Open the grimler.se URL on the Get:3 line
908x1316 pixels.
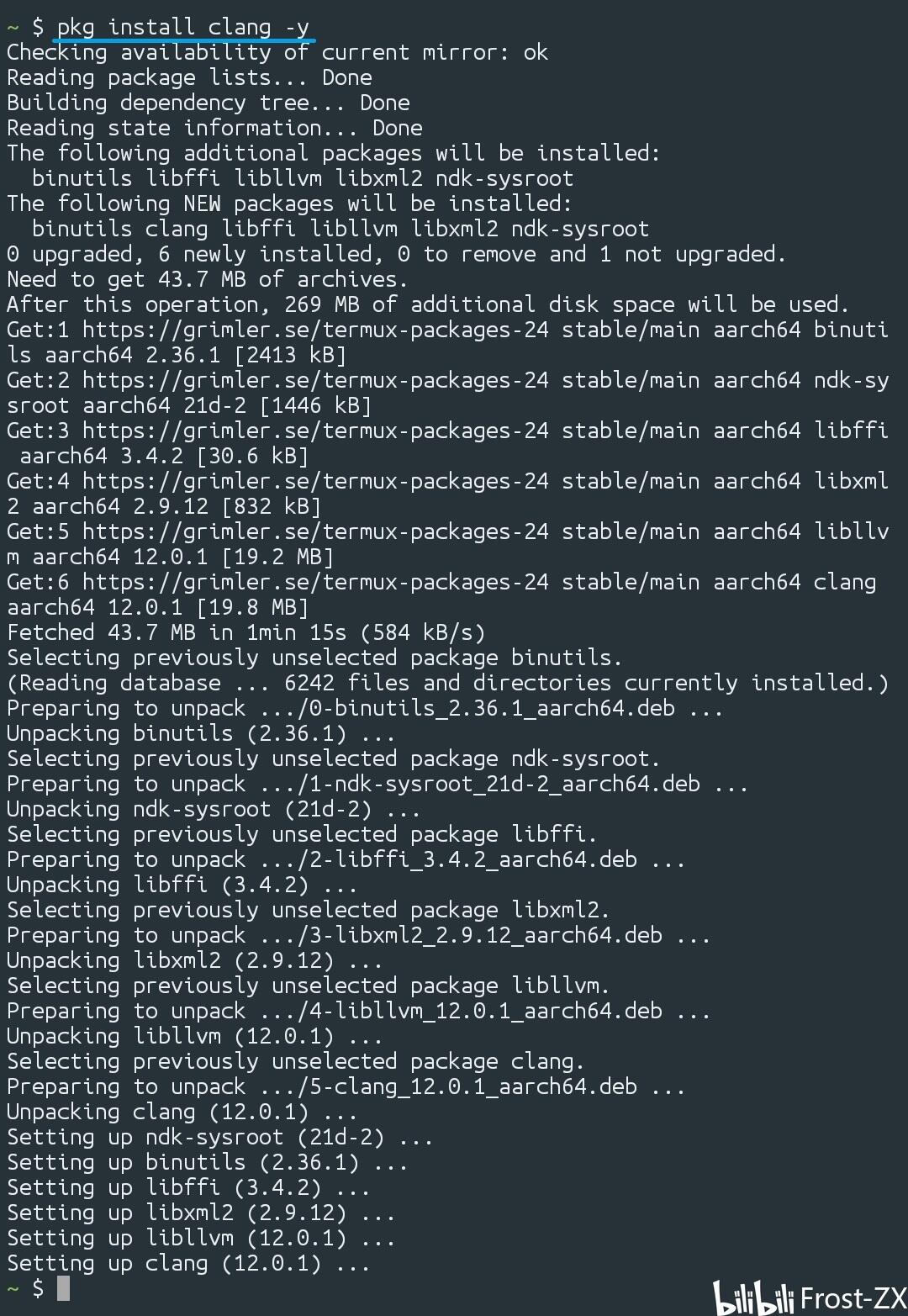pyautogui.click(x=315, y=431)
